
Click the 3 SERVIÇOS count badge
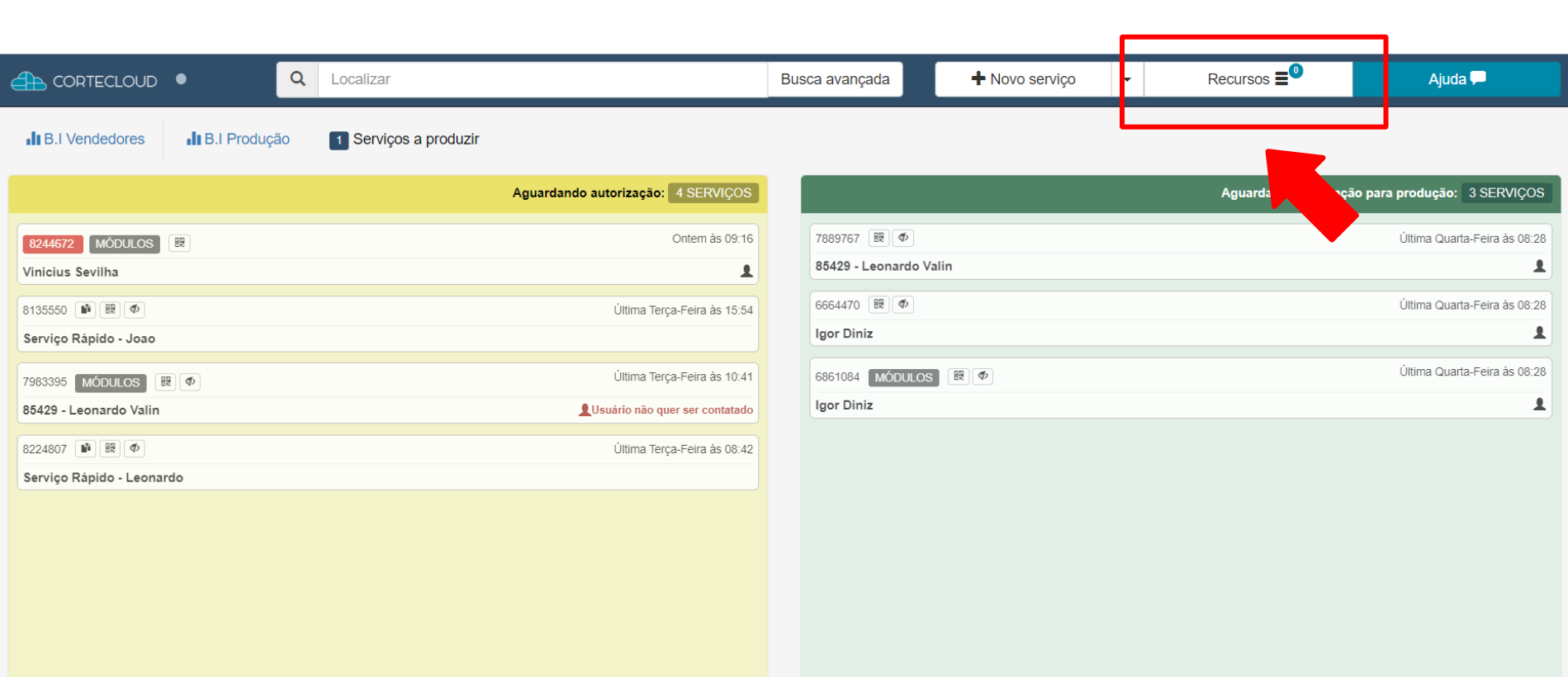click(1506, 192)
